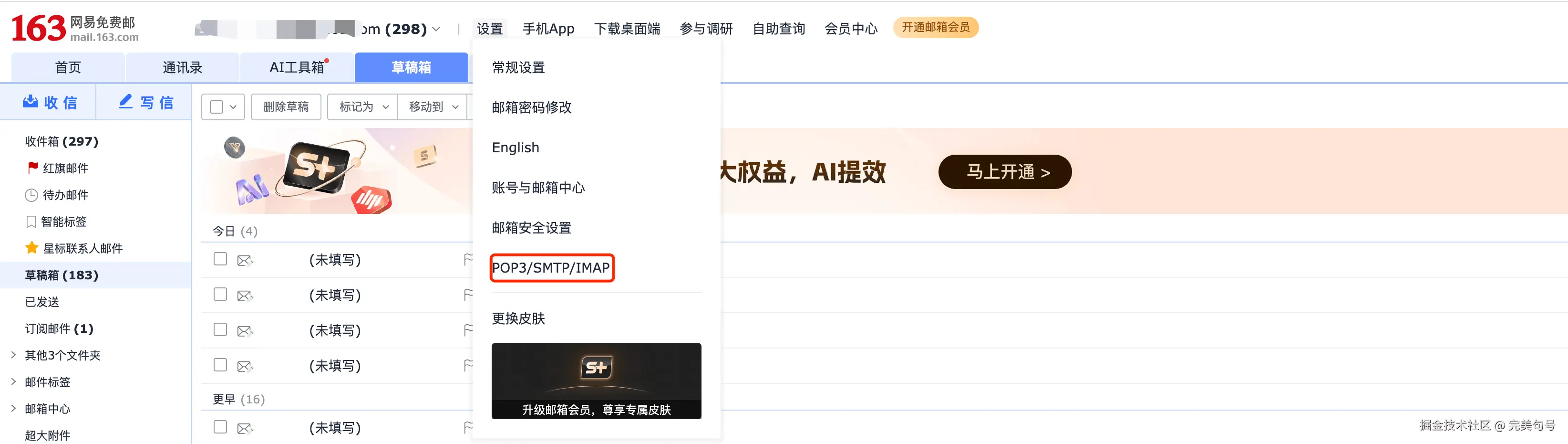The width and height of the screenshot is (1568, 444).
Task: Open 下载桌面端 link
Action: click(x=627, y=29)
